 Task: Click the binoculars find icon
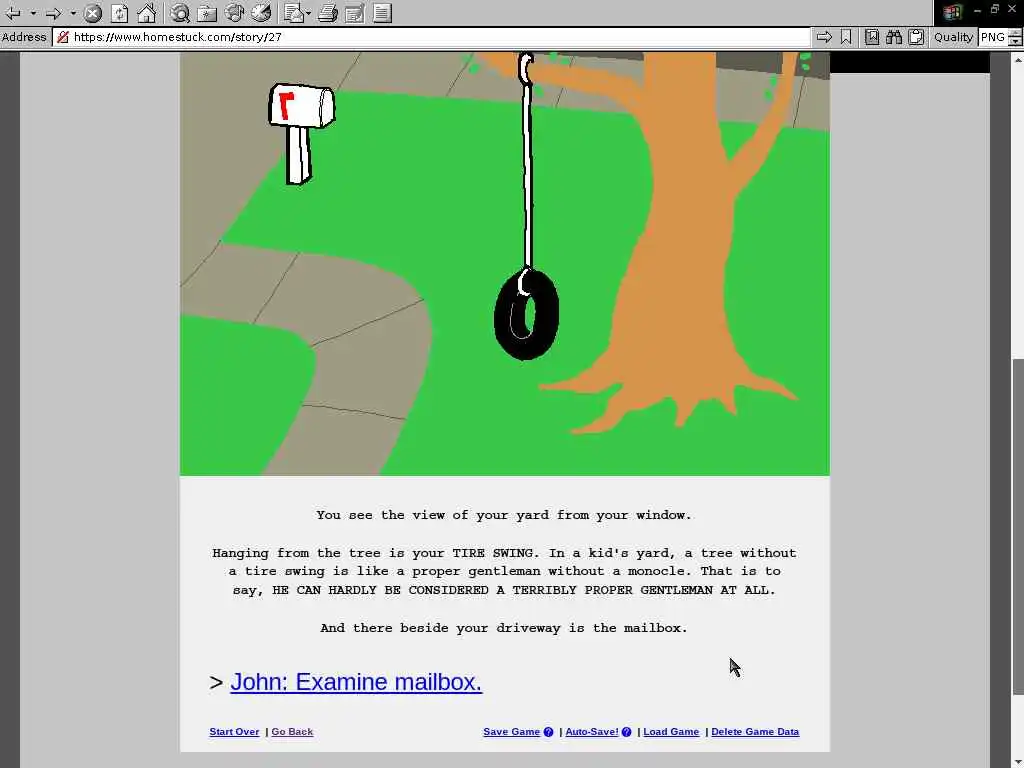(x=894, y=37)
